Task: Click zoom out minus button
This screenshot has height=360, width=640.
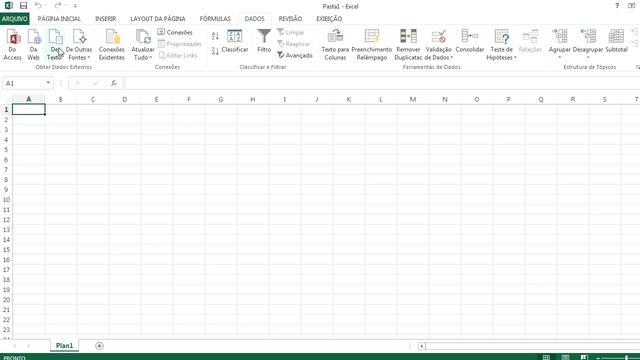Action: 598,358
